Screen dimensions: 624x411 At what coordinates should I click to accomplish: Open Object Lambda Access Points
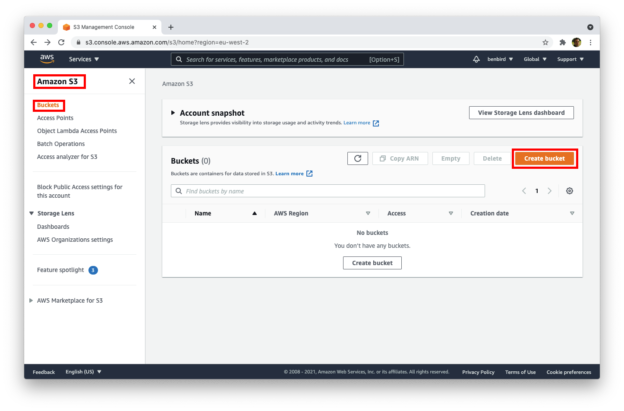point(77,131)
